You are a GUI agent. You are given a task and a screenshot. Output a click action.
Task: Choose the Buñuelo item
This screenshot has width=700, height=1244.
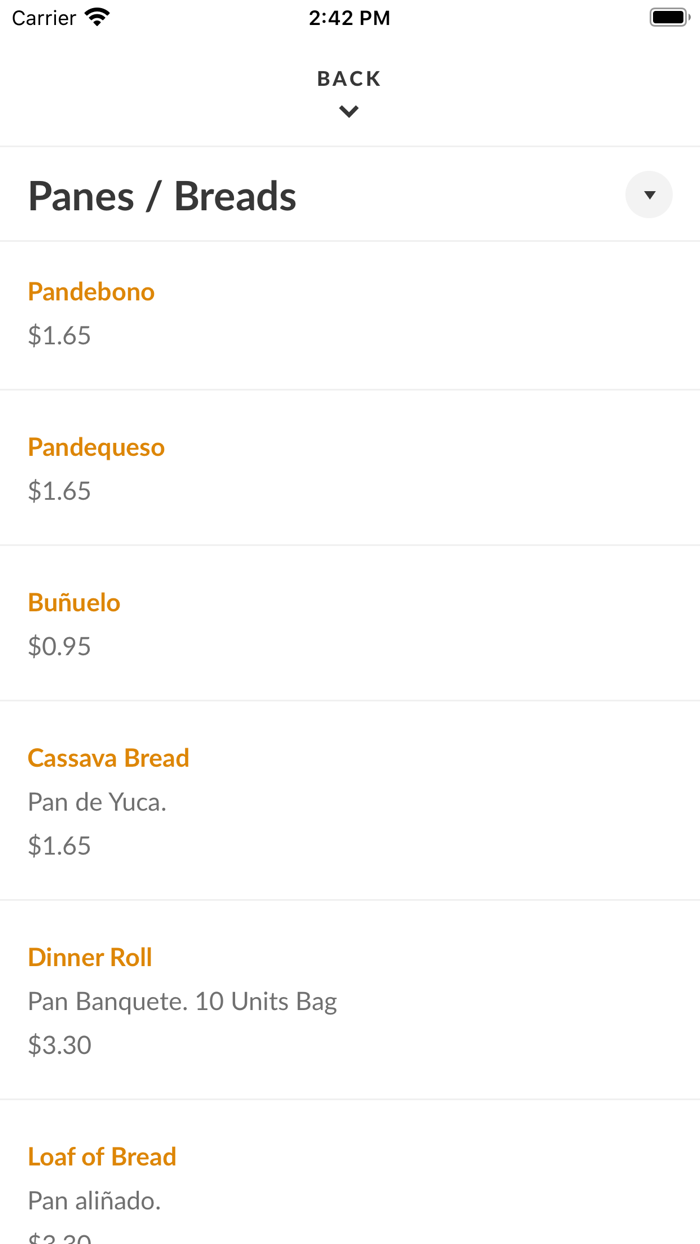(74, 603)
